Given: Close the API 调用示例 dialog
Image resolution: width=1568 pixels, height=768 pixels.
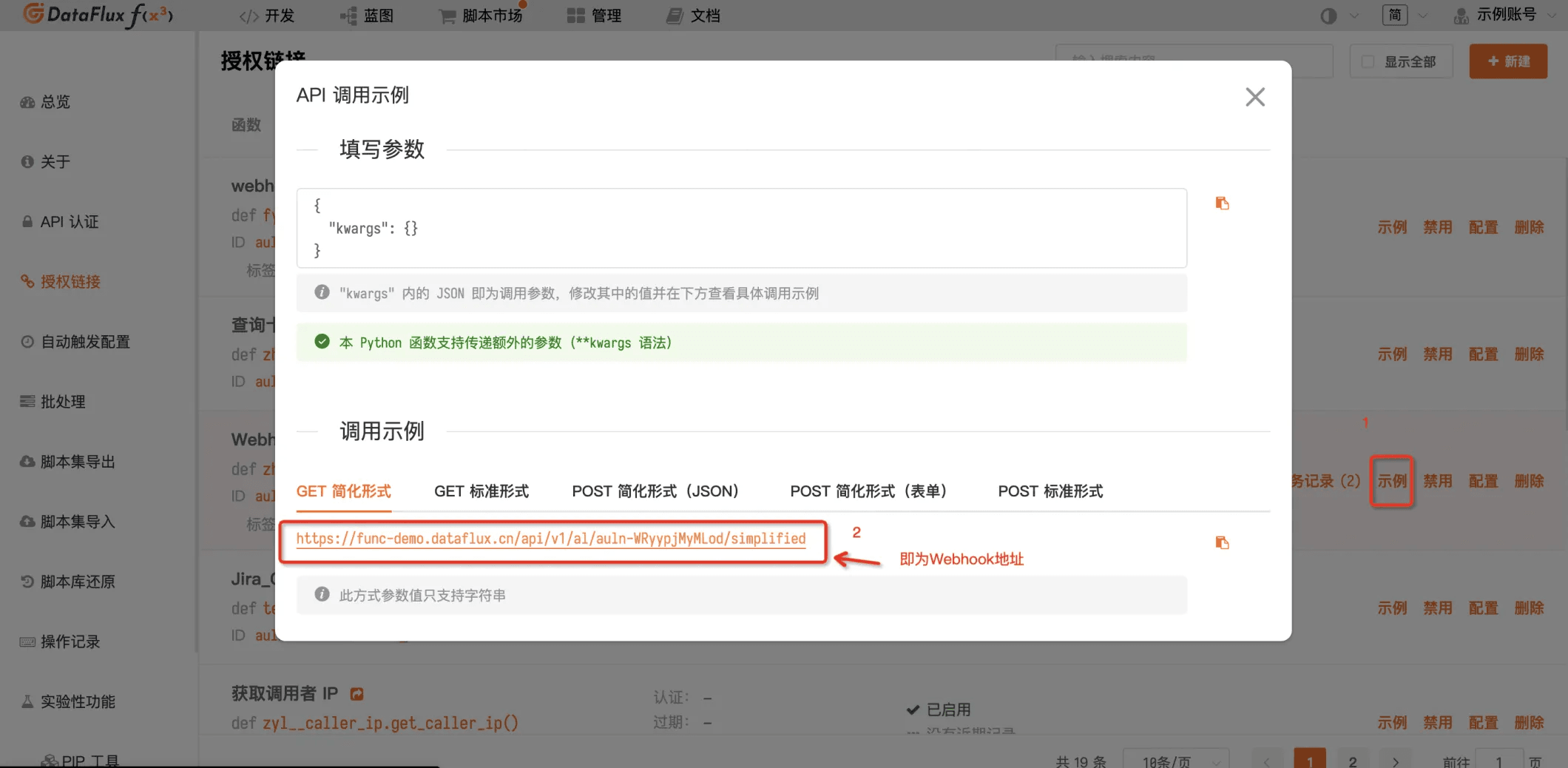Looking at the screenshot, I should point(1254,97).
